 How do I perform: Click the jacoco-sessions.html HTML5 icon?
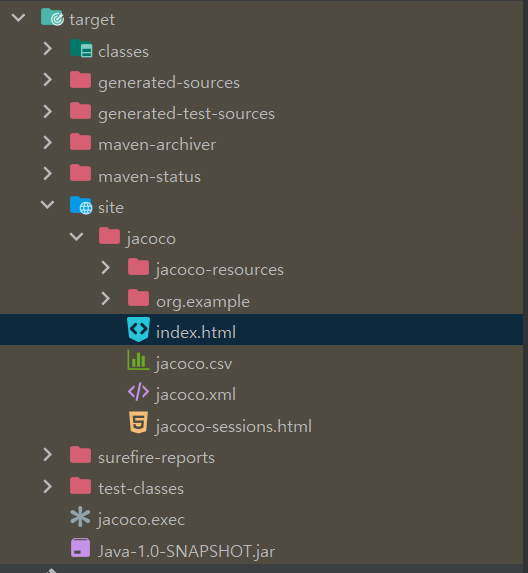138,422
